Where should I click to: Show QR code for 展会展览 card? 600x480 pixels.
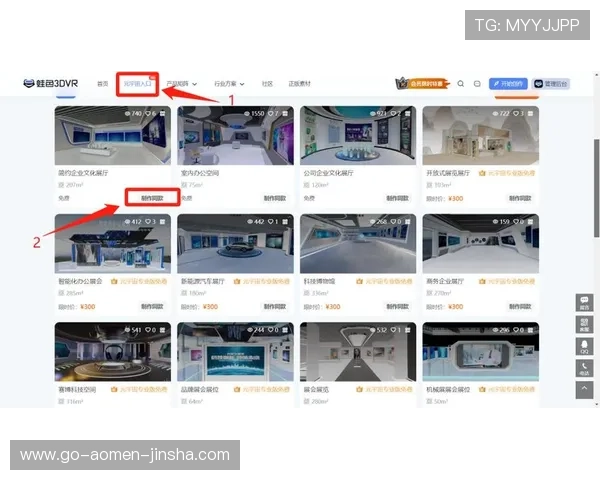pyautogui.click(x=408, y=330)
